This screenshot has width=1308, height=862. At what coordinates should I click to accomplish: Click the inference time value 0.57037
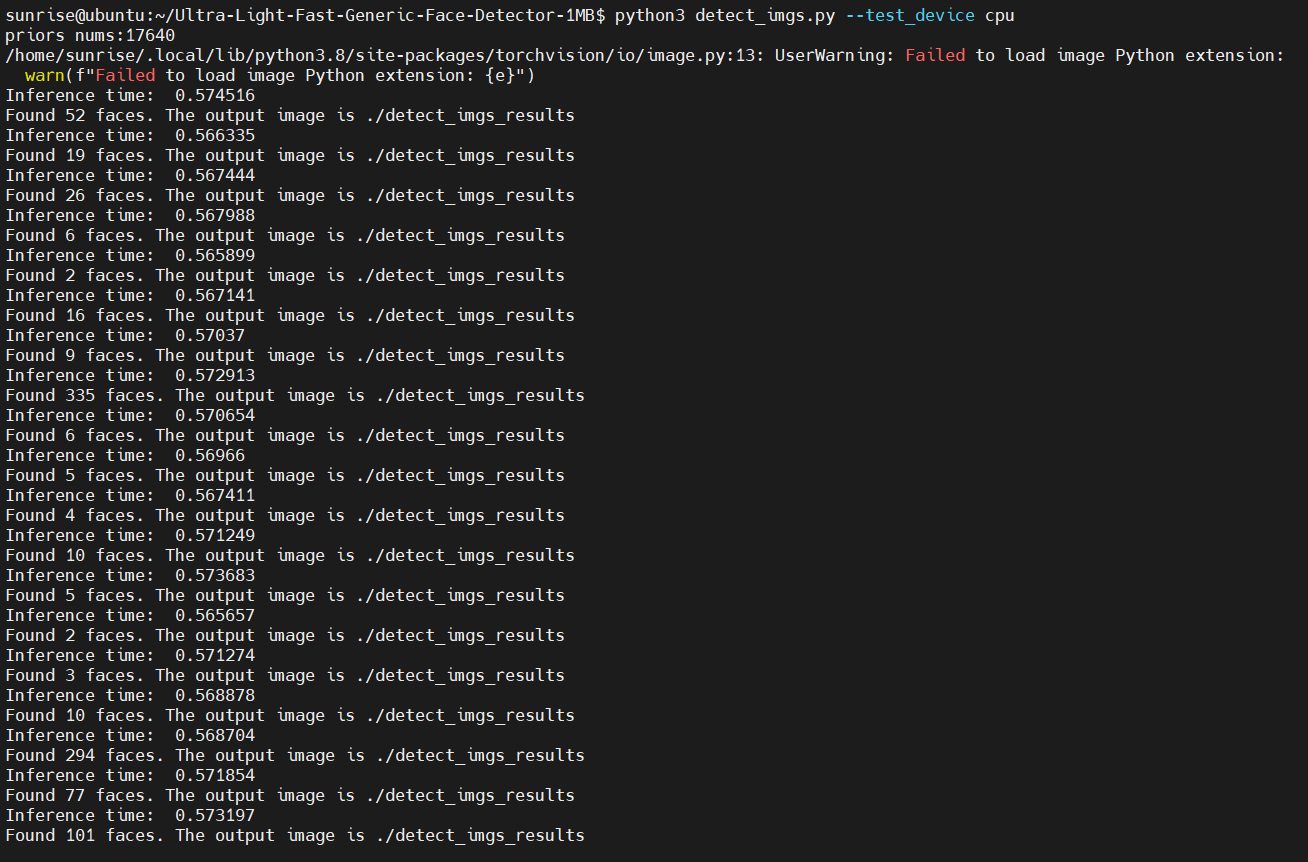coord(209,335)
